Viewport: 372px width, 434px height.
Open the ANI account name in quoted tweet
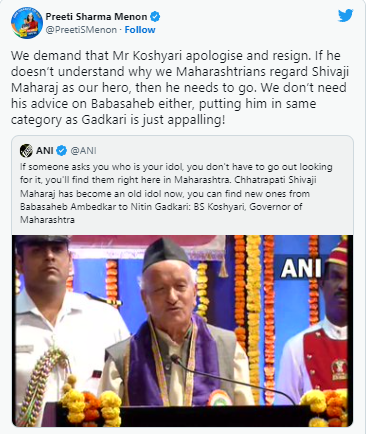[x=45, y=151]
